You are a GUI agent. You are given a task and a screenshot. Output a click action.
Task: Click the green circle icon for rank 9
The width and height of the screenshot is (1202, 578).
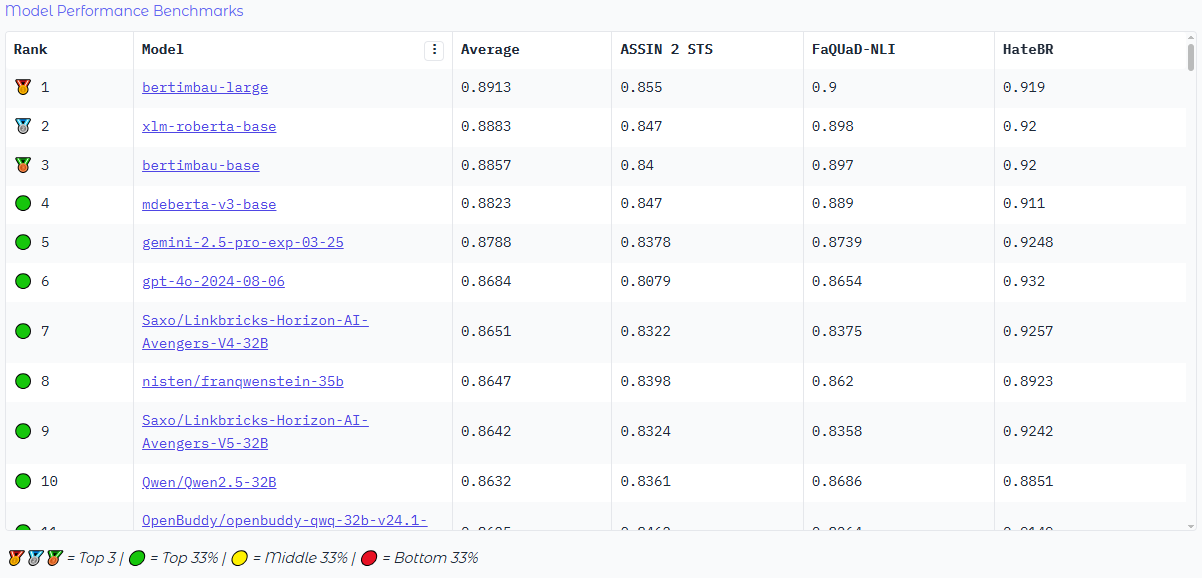(23, 431)
